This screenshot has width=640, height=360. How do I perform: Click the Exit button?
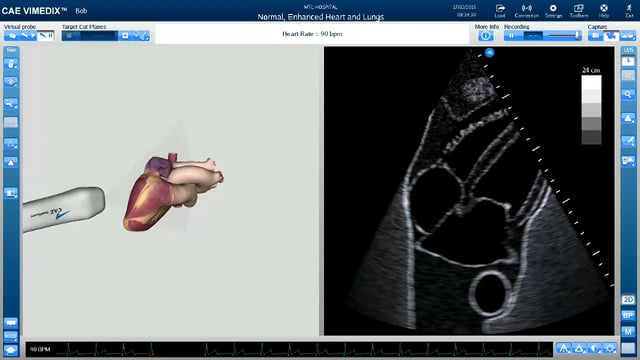[x=629, y=11]
